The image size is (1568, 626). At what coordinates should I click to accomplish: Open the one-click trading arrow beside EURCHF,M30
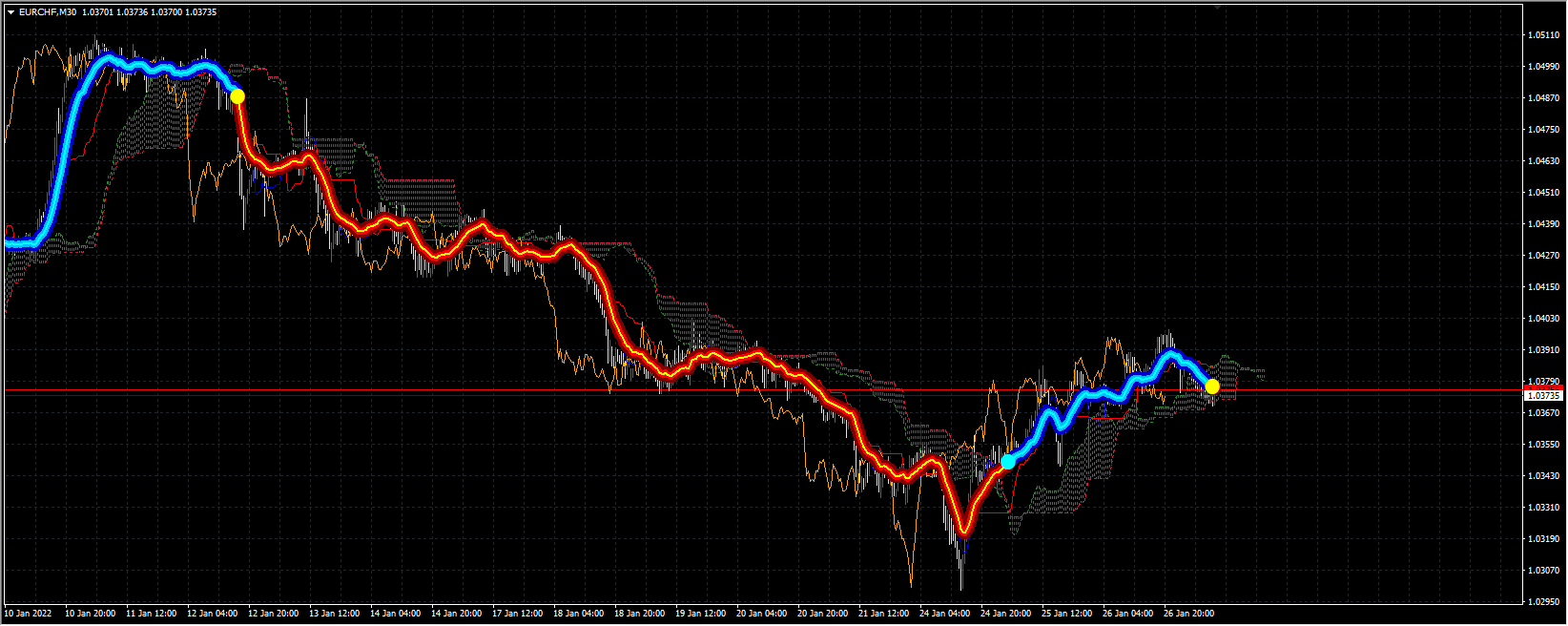click(10, 12)
